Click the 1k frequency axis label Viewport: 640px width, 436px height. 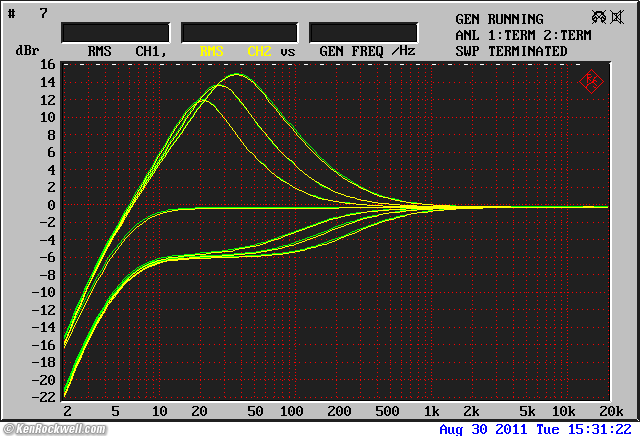click(431, 412)
